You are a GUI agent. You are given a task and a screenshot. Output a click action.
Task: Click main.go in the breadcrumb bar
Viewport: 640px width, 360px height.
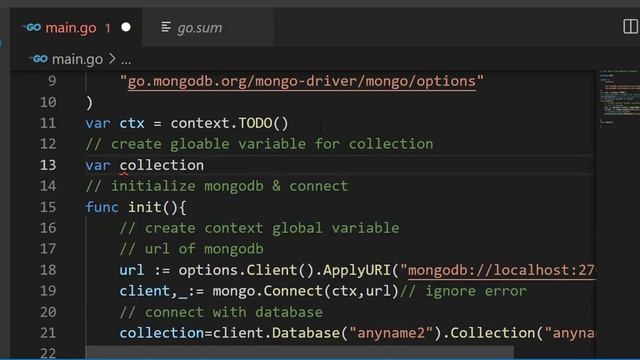tap(77, 60)
